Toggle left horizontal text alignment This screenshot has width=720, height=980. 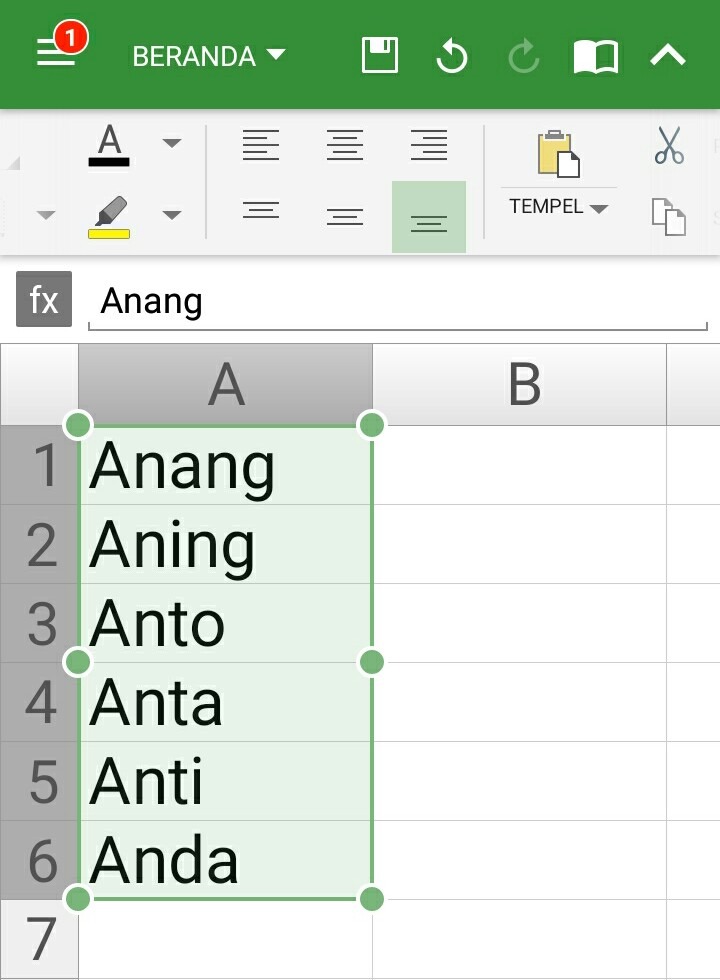(x=261, y=146)
